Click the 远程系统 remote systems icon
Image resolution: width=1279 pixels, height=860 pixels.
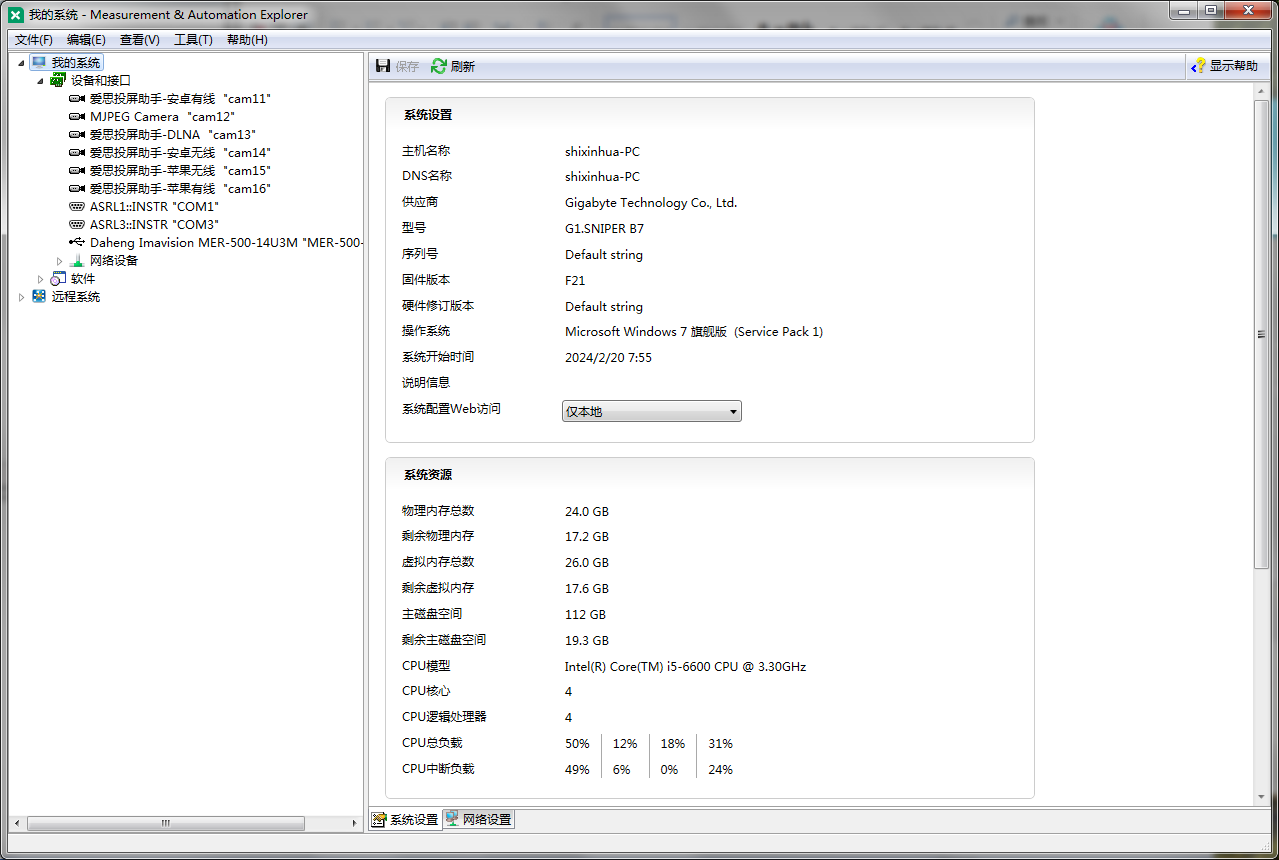39,297
